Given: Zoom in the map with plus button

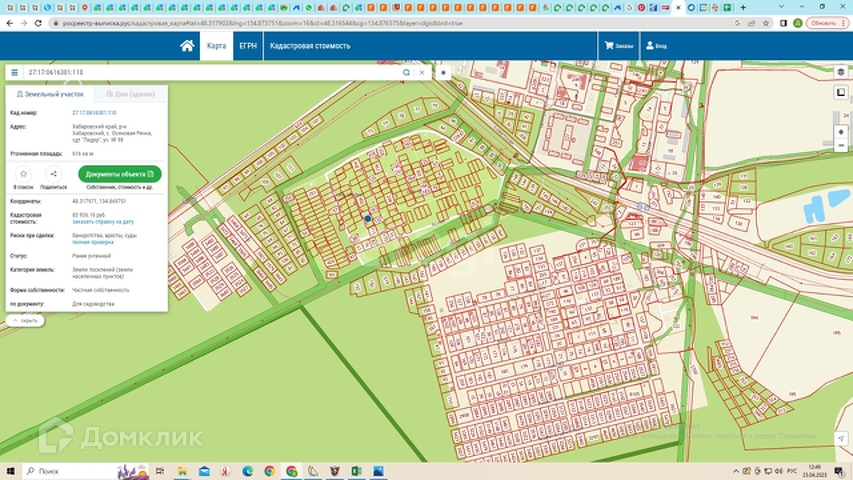Looking at the screenshot, I should coord(841,132).
